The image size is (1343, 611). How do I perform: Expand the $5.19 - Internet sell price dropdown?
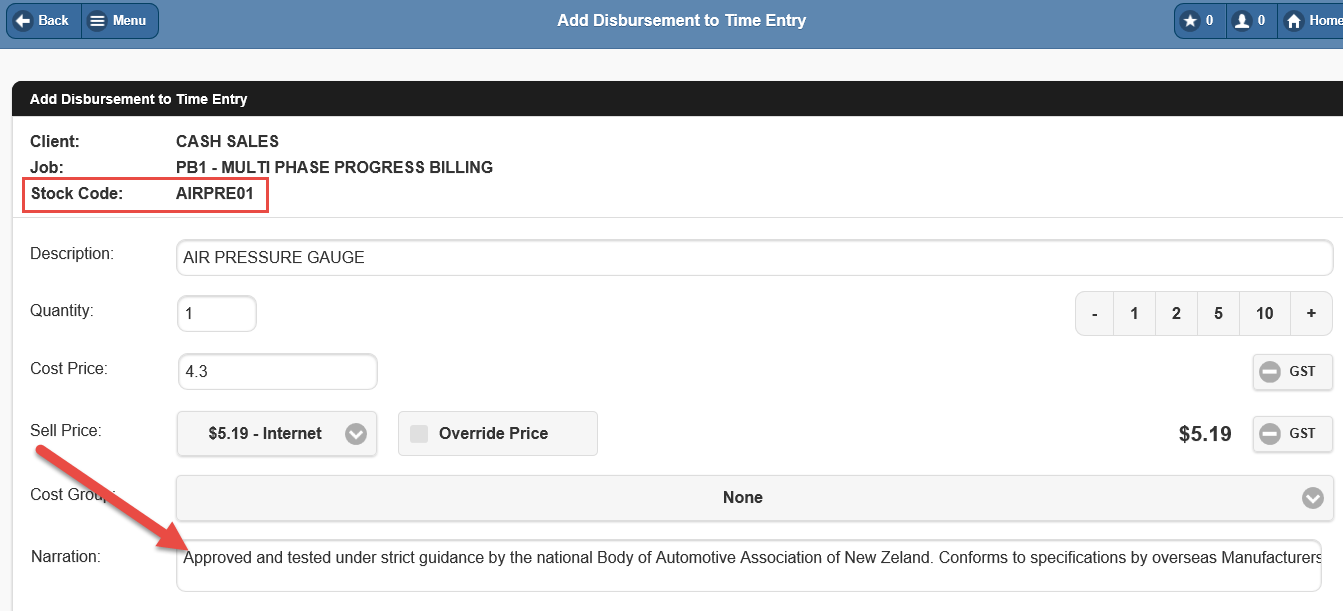pos(277,434)
